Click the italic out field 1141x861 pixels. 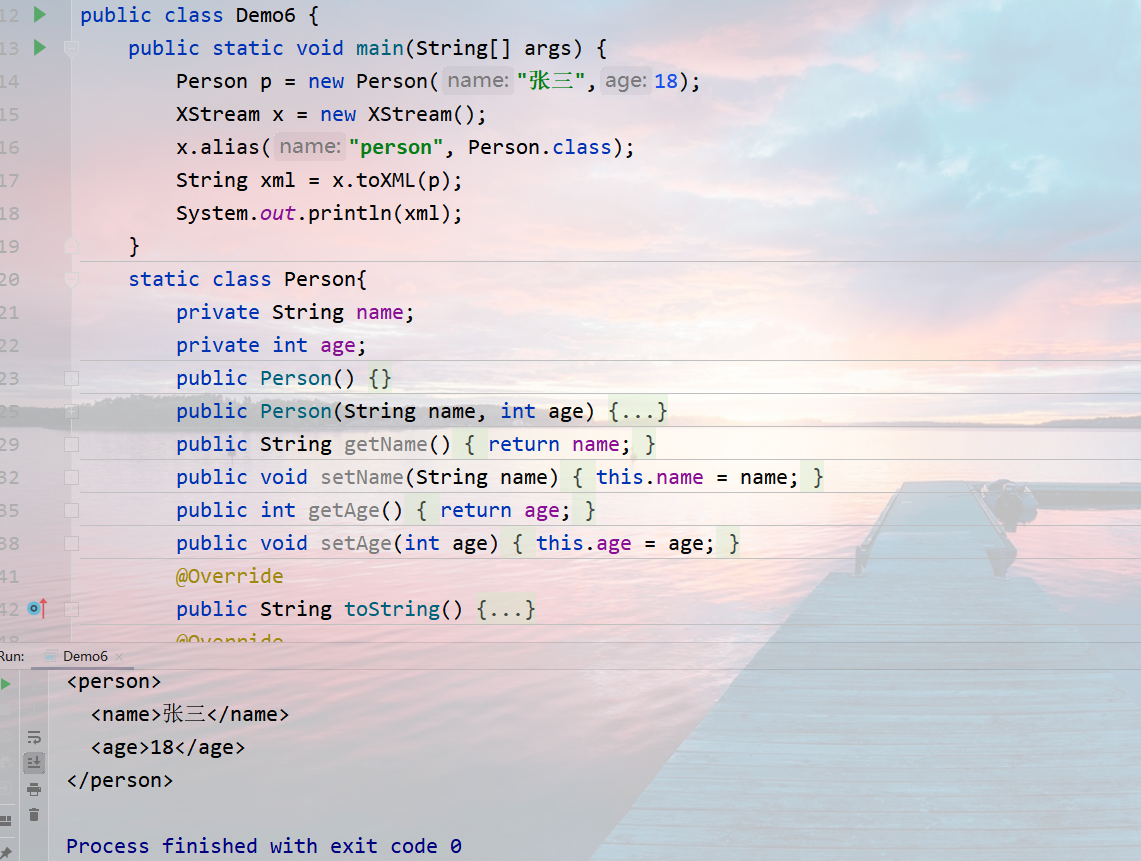point(278,213)
